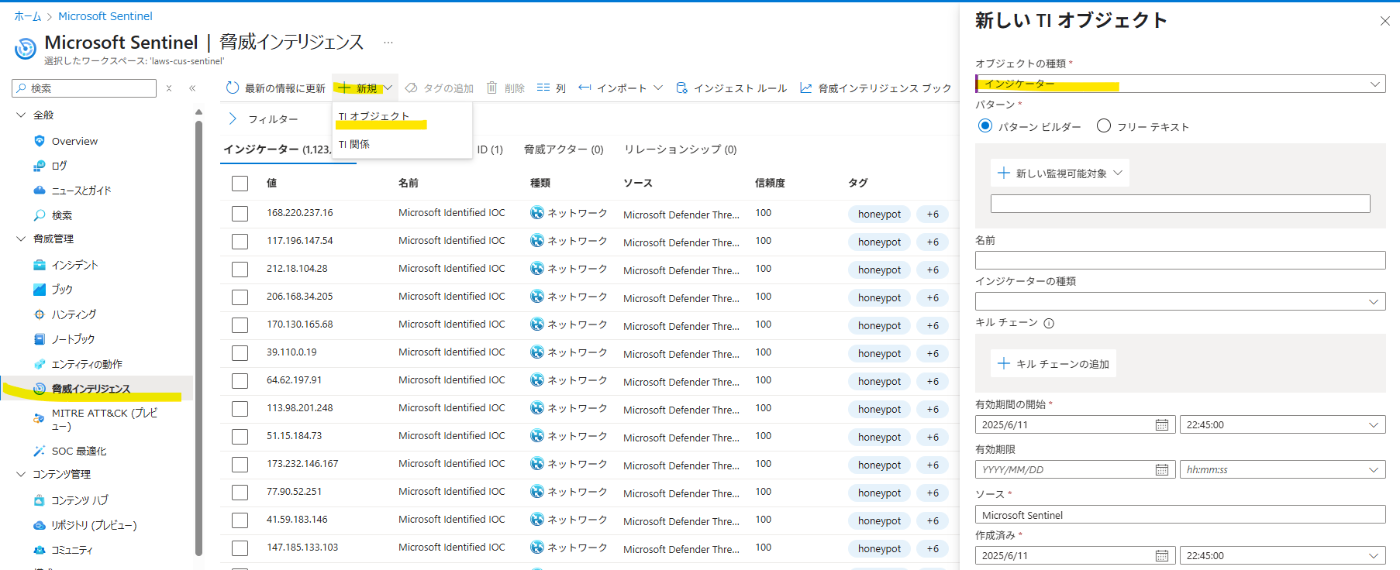Open ハンティング in sidebar
Viewport: 1400px width, 570px height.
(x=74, y=314)
